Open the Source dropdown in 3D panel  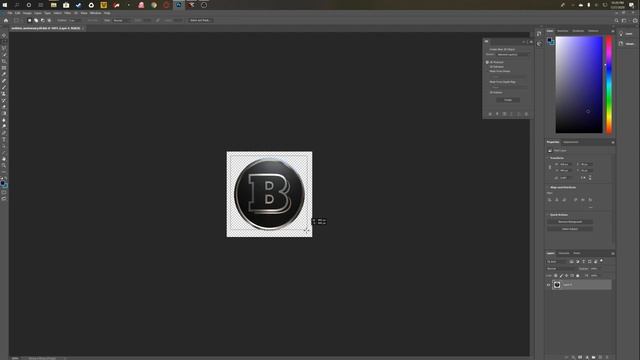(512, 54)
